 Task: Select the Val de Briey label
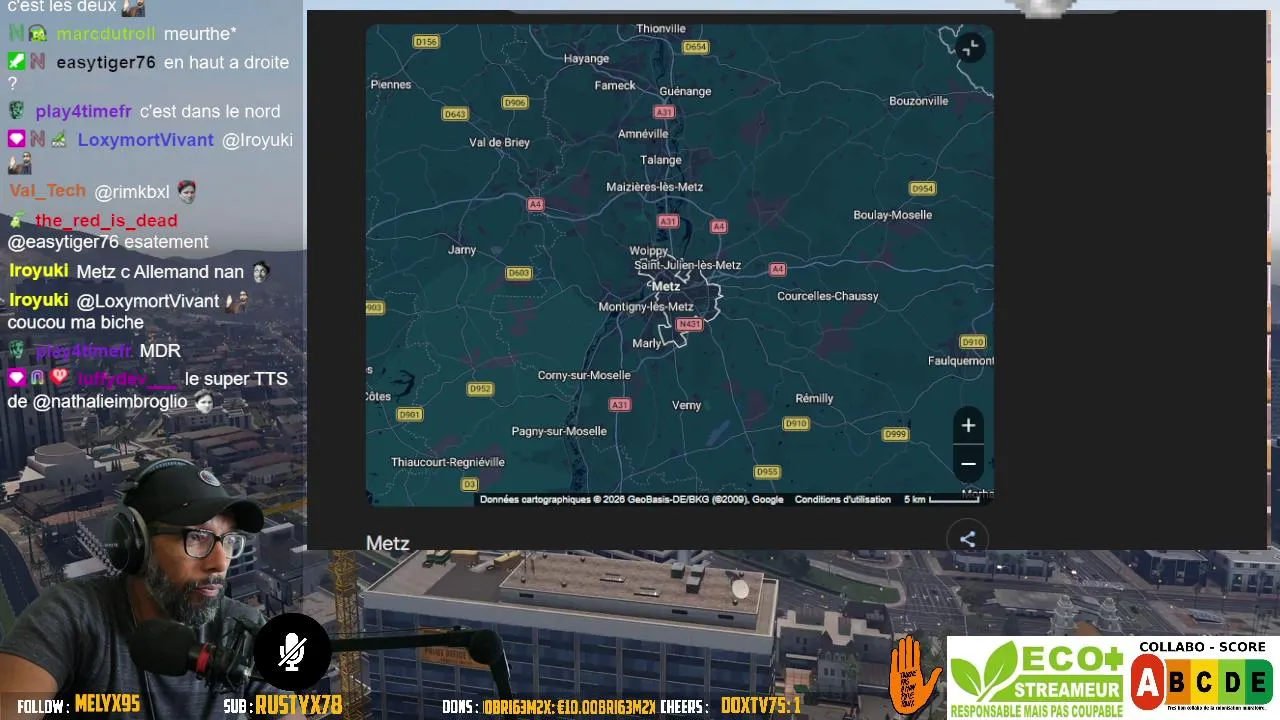point(499,142)
